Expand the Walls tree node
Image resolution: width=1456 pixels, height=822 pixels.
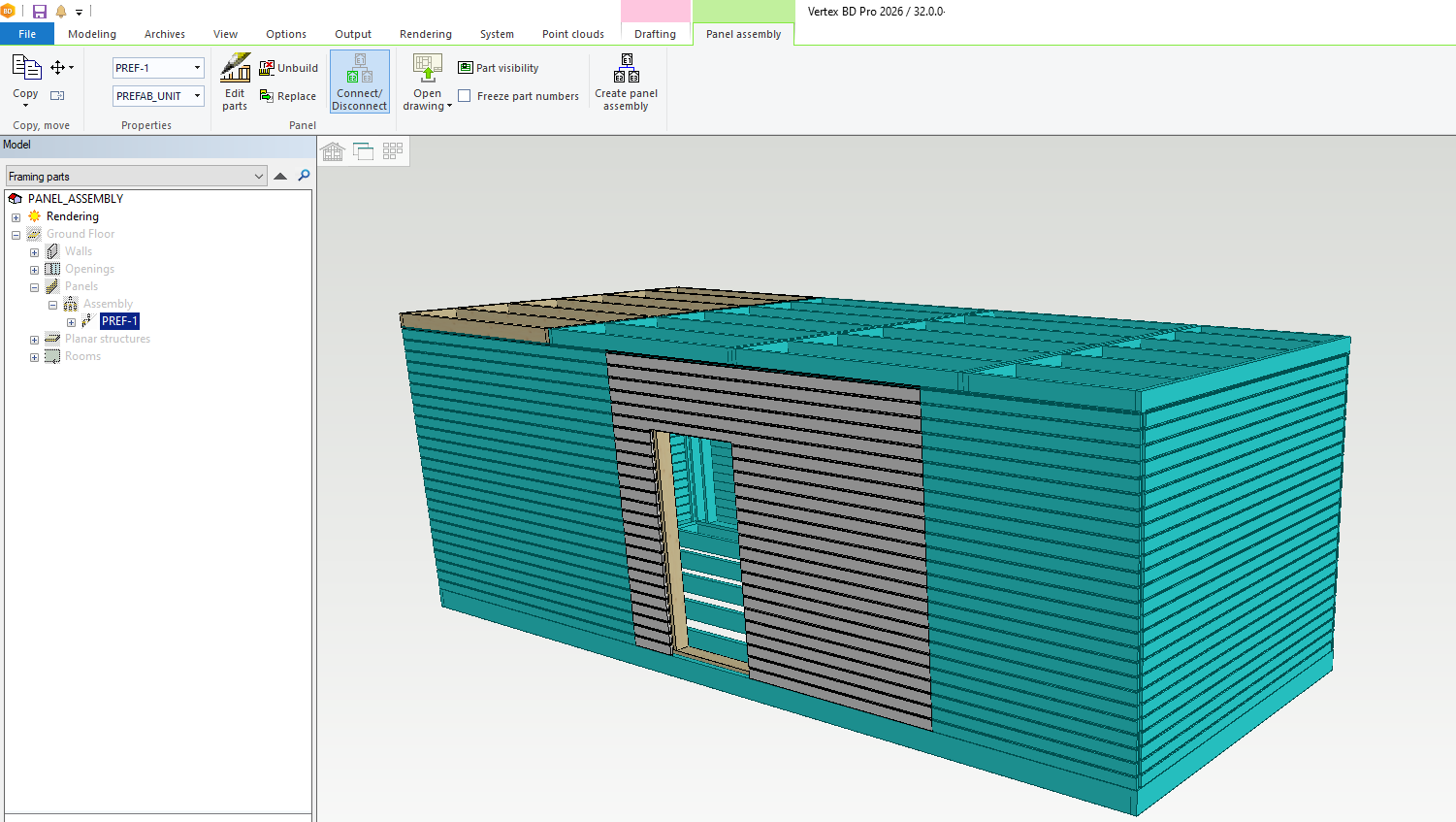click(x=34, y=252)
